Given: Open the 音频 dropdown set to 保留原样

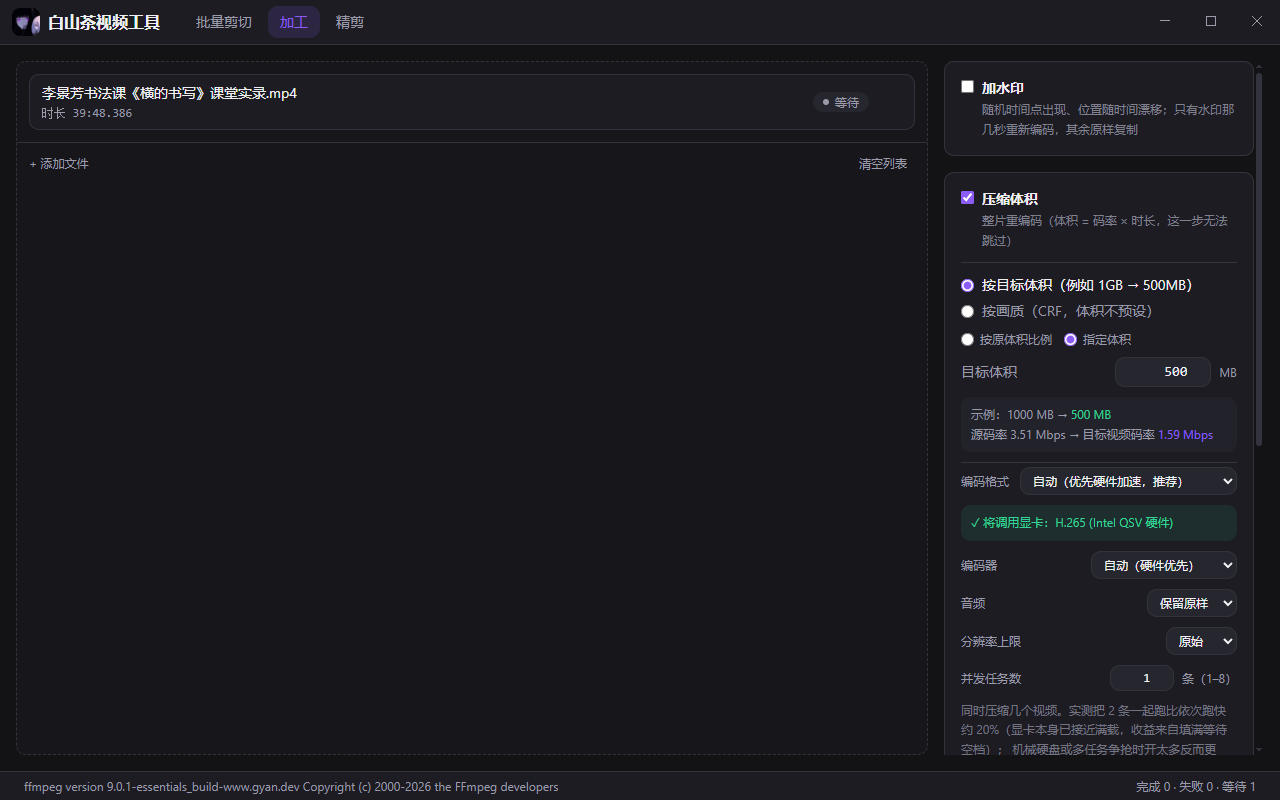Looking at the screenshot, I should click(x=1192, y=603).
